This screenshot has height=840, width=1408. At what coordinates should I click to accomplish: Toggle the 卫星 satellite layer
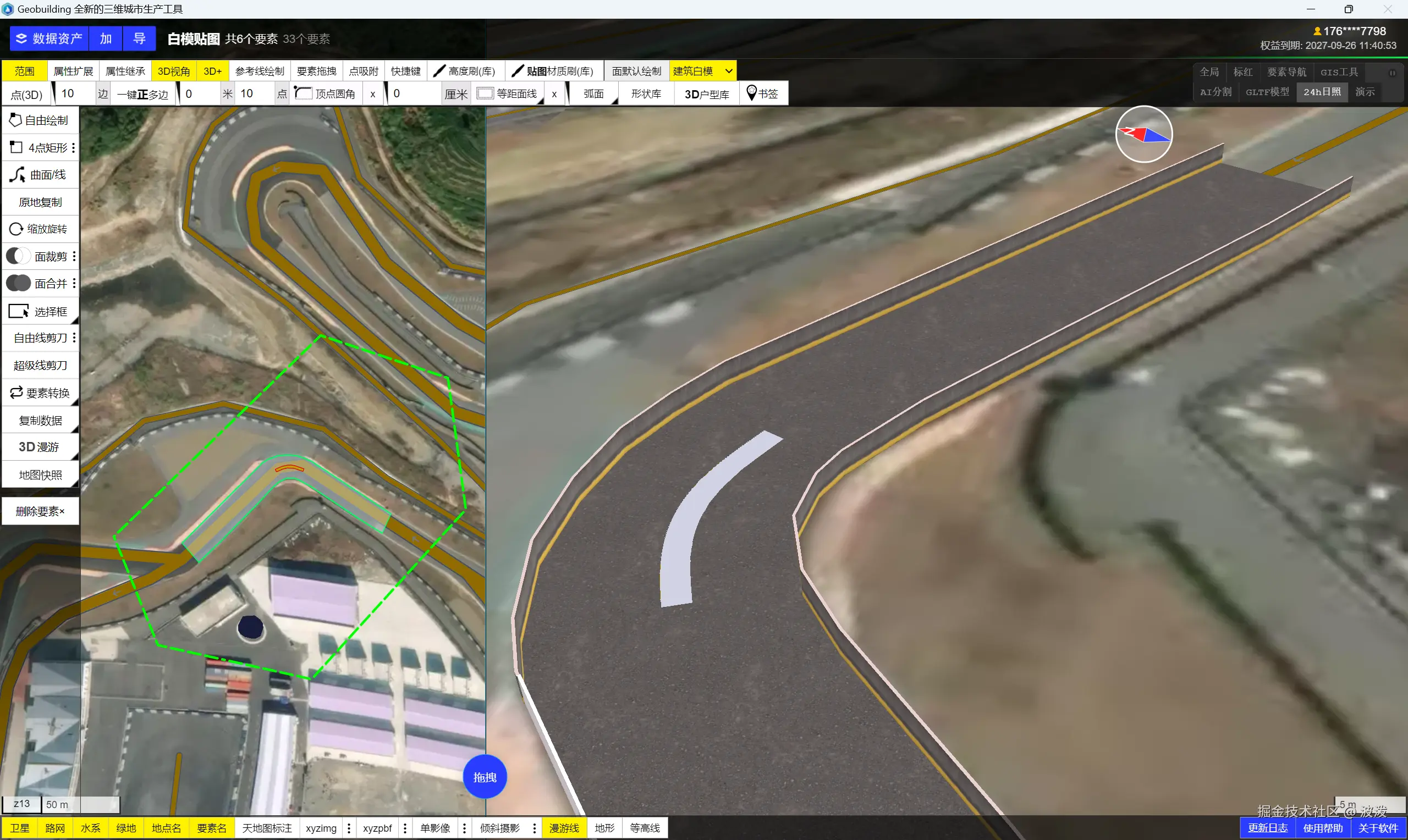coord(20,828)
